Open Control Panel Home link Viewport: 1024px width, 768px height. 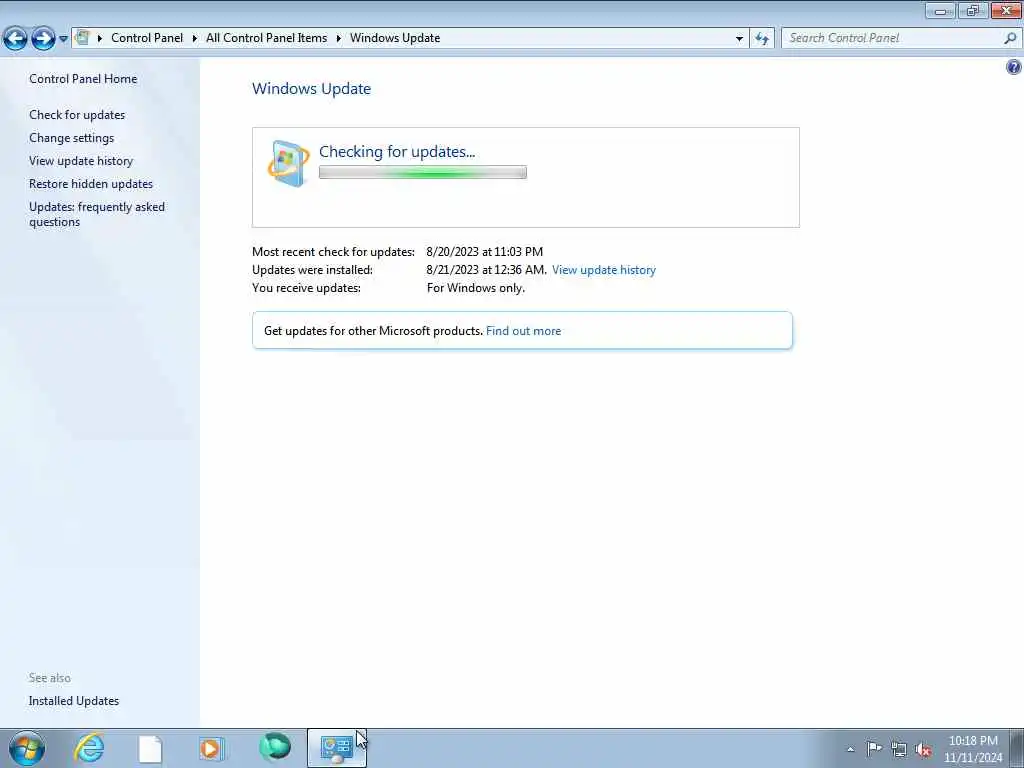pyautogui.click(x=83, y=79)
